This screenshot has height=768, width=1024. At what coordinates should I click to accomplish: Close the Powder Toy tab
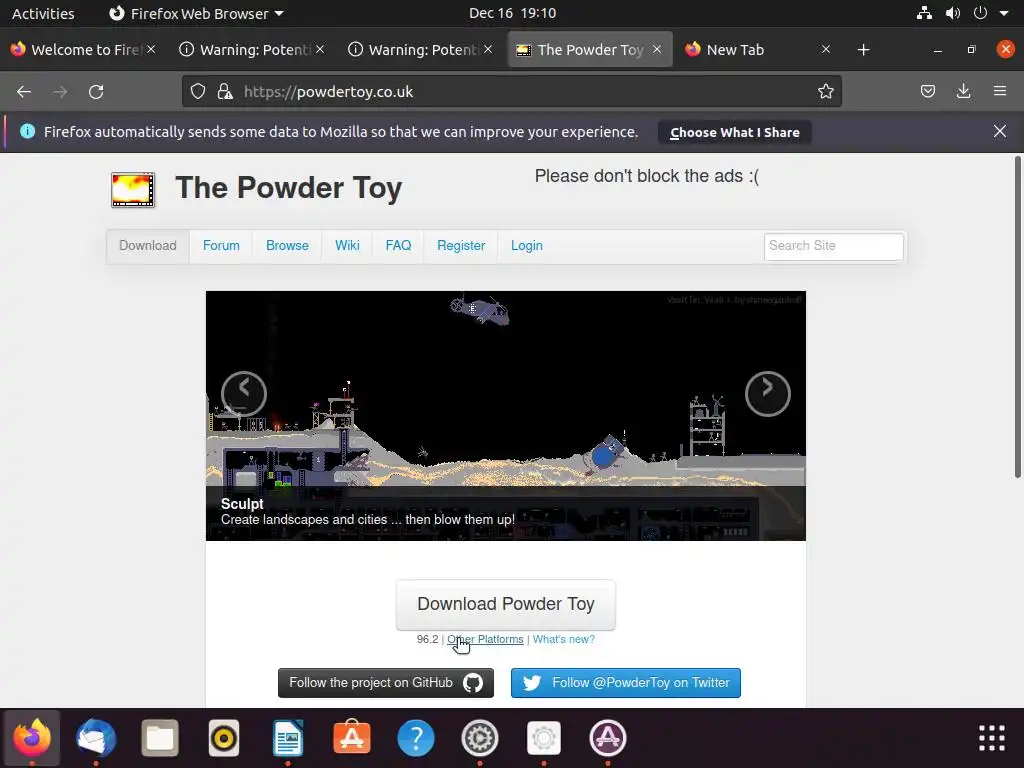657,49
